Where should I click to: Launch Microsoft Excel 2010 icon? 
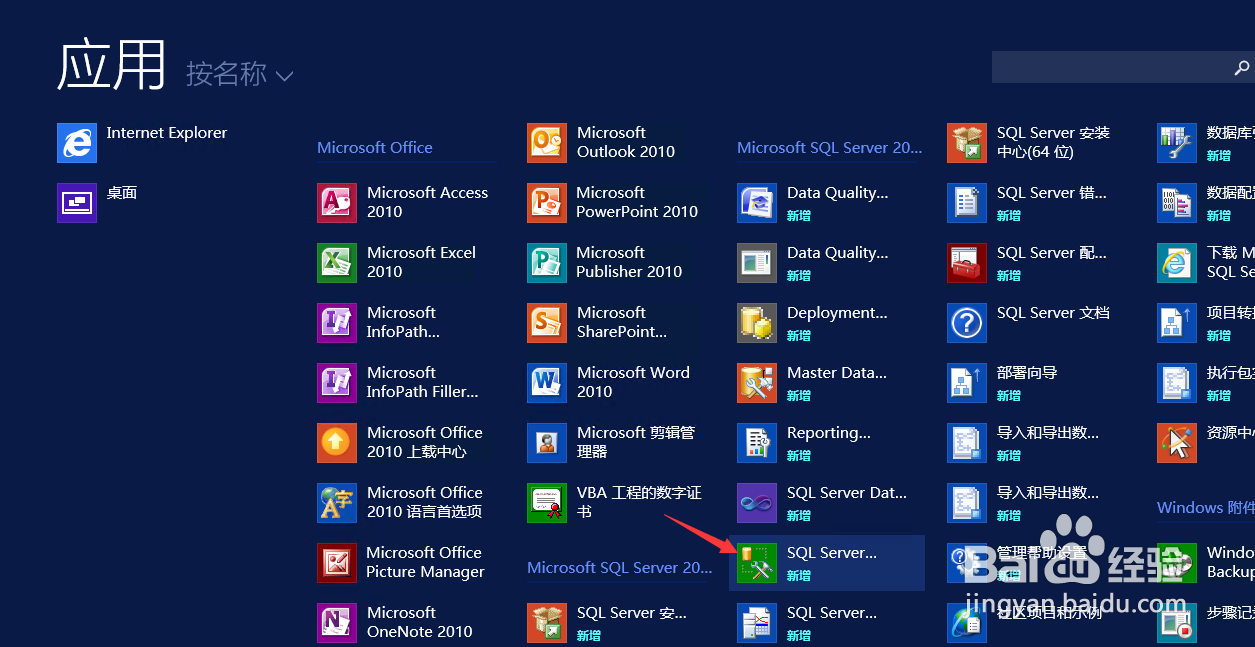coord(337,263)
